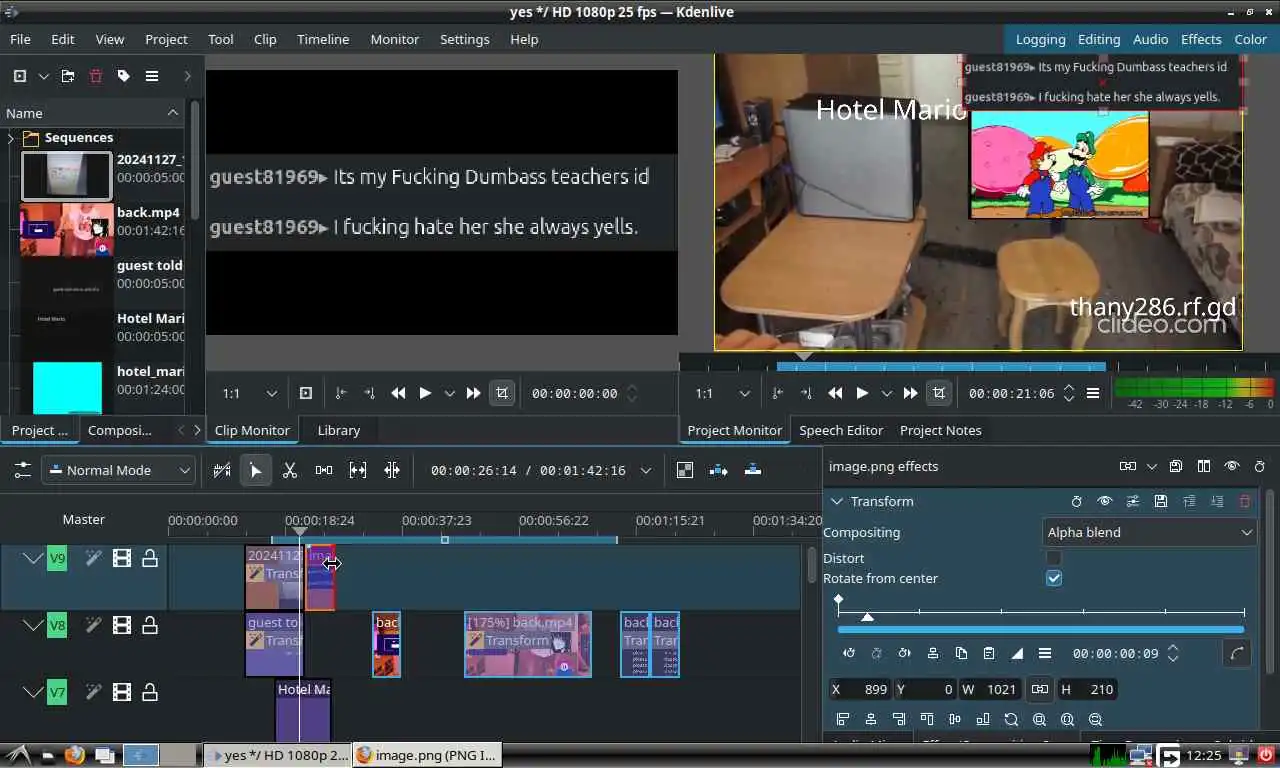Choose the slip tool icon

[x=358, y=470]
